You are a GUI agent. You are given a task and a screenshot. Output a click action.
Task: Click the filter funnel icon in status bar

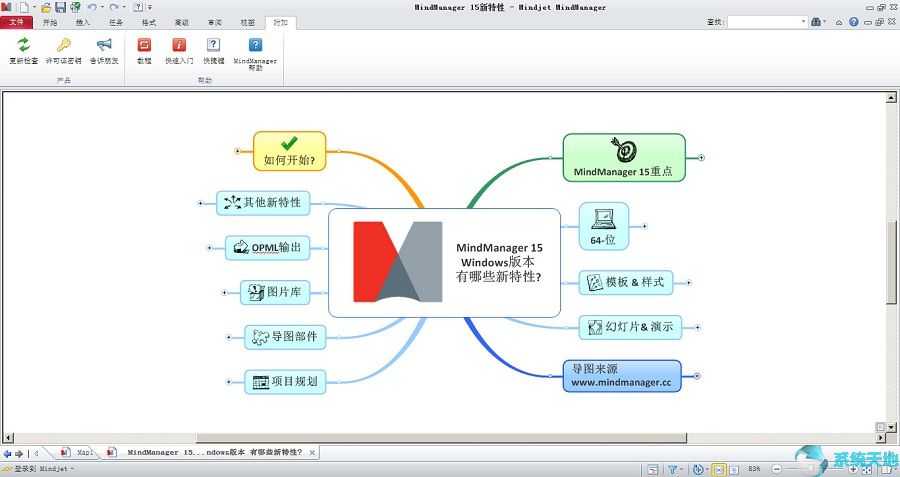click(673, 470)
